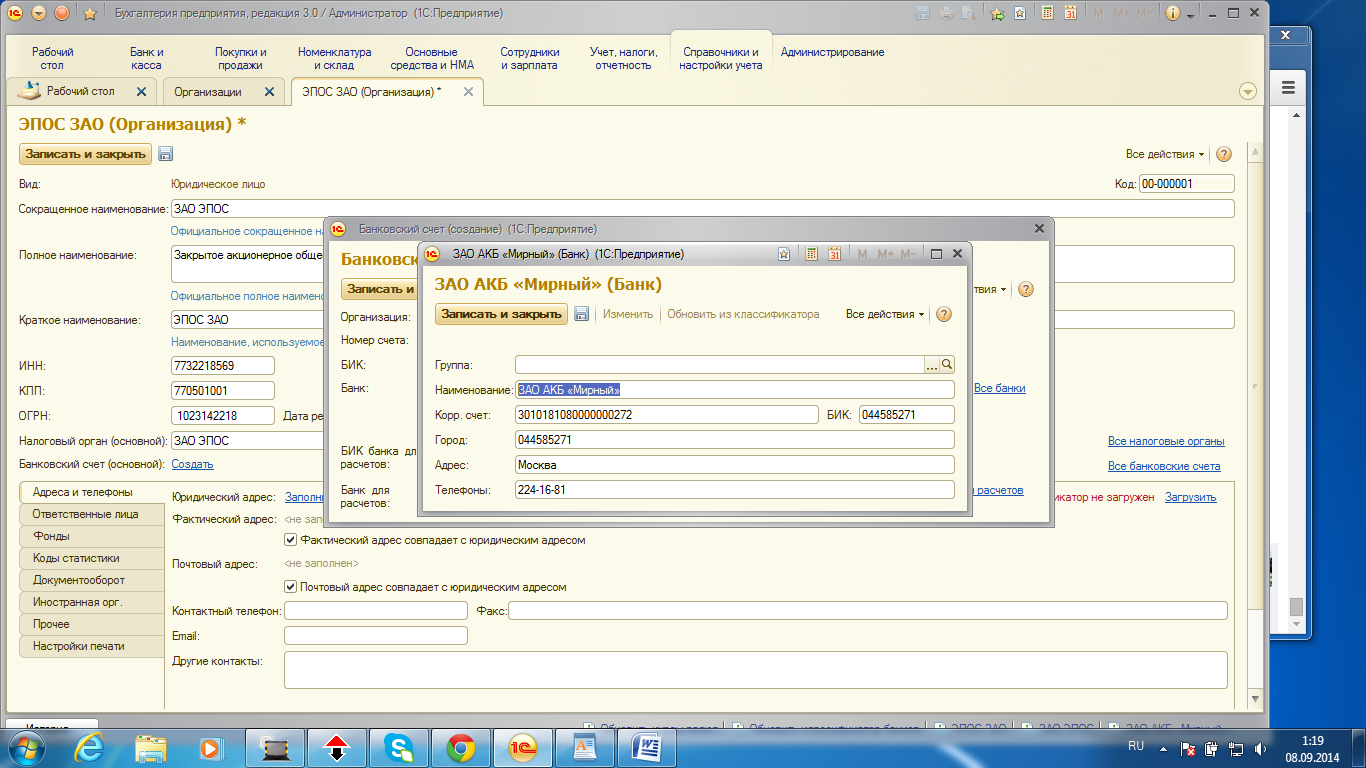Switch to the Рабочий стол tab
Screen dimensions: 1366x768
coord(81,91)
